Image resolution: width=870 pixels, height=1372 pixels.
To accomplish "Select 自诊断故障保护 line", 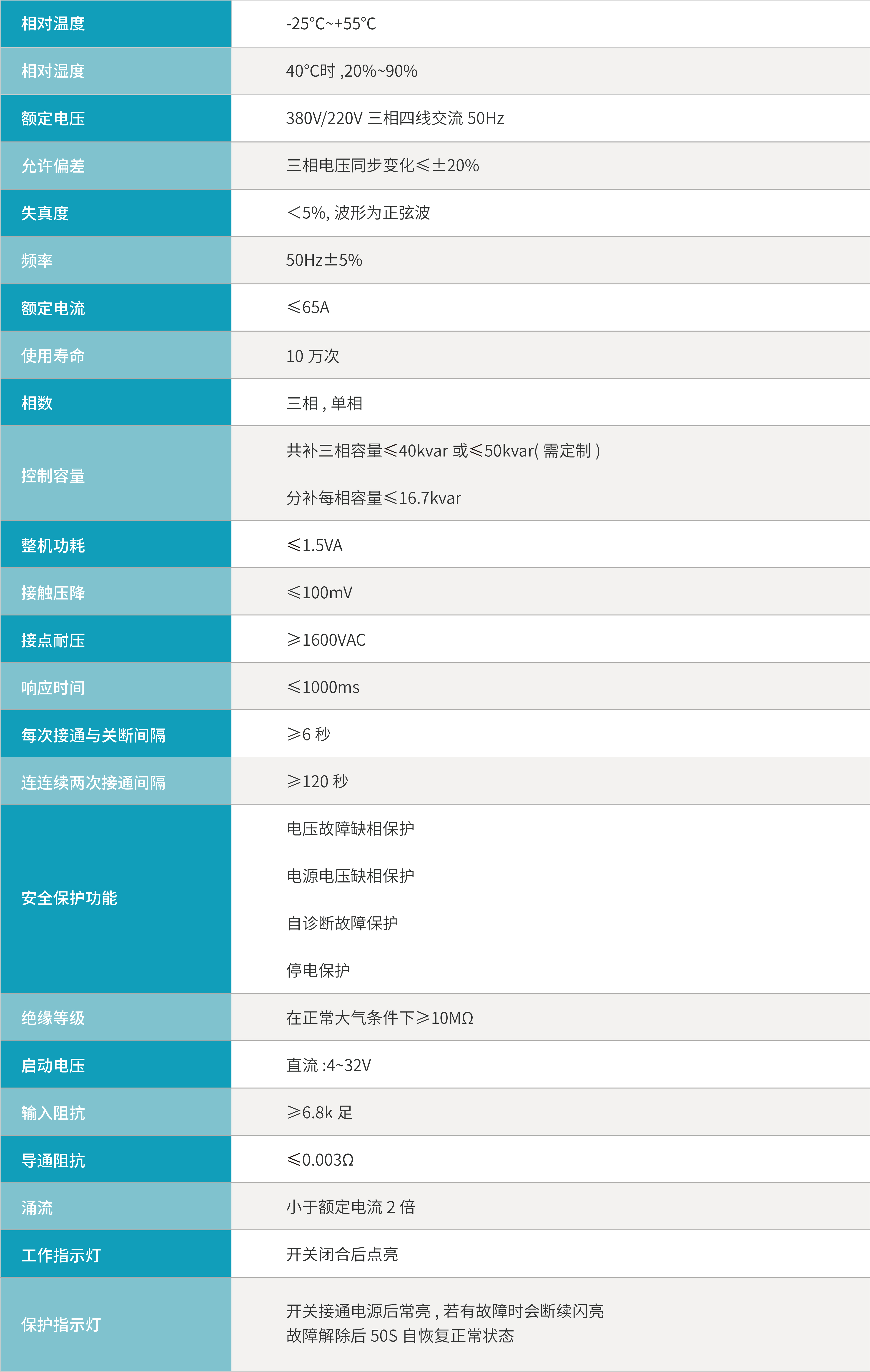I will pyautogui.click(x=342, y=923).
